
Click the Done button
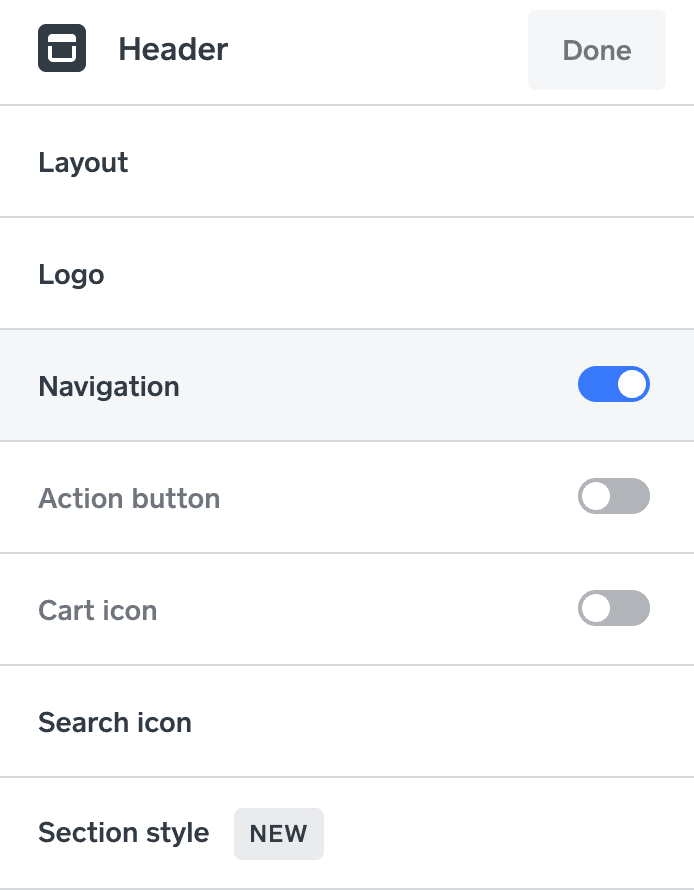click(x=596, y=50)
